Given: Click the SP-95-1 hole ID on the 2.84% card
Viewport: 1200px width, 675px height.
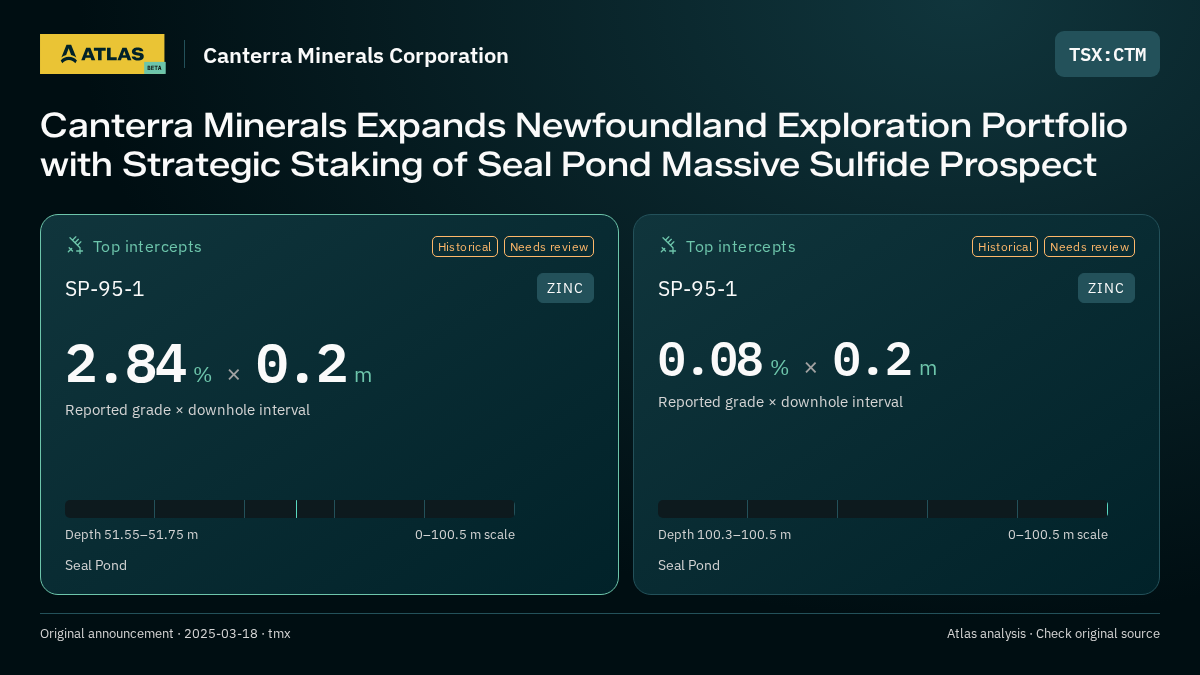Looking at the screenshot, I should pos(105,289).
